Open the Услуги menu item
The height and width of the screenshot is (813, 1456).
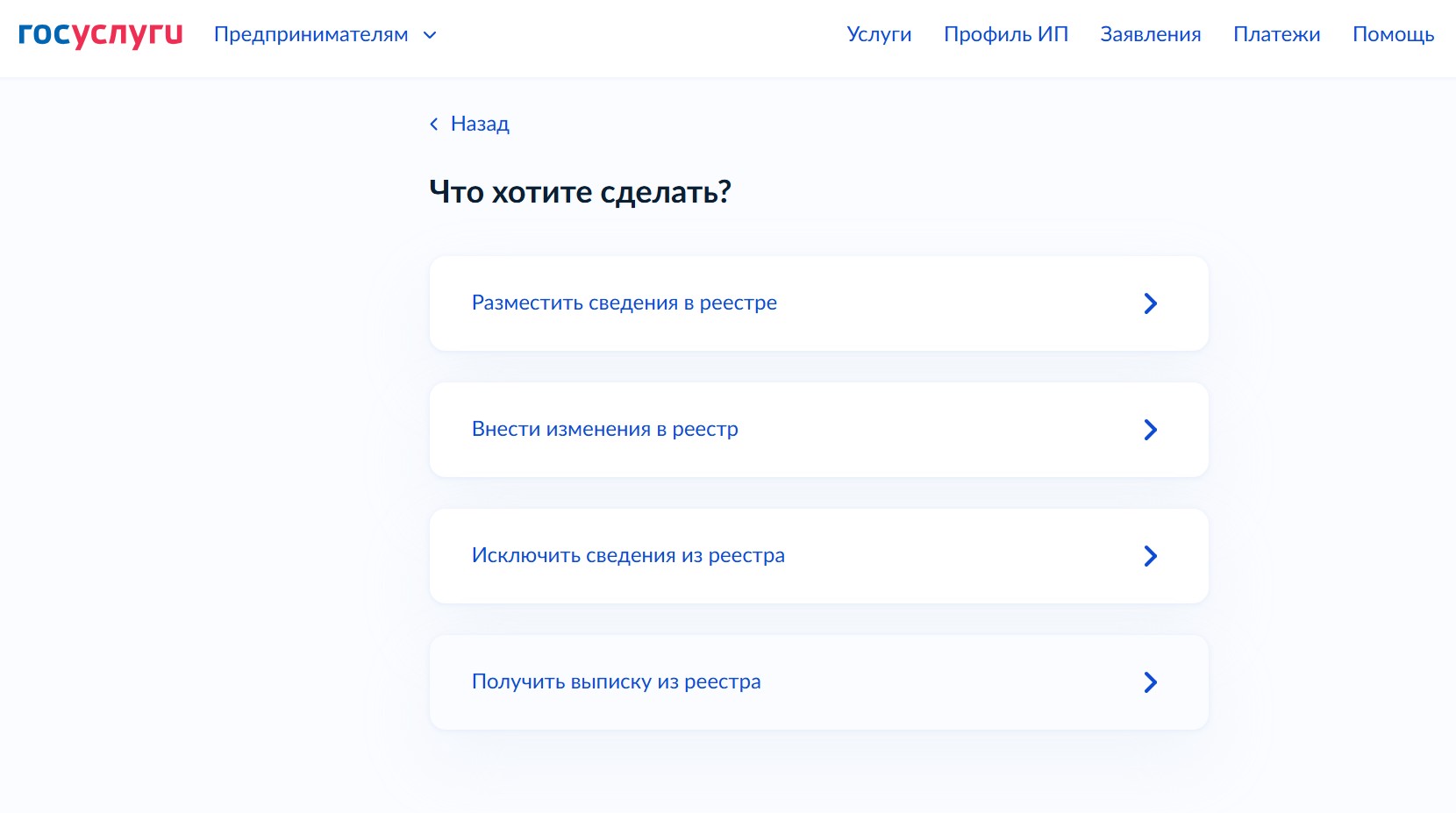879,34
